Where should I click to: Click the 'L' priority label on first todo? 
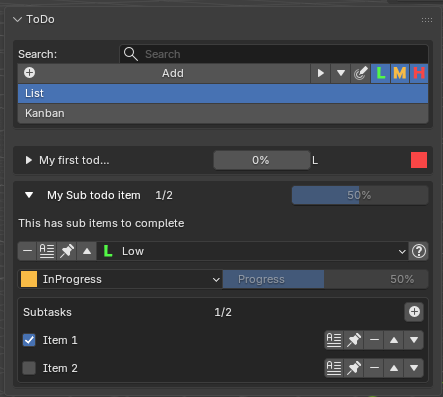[x=315, y=161]
